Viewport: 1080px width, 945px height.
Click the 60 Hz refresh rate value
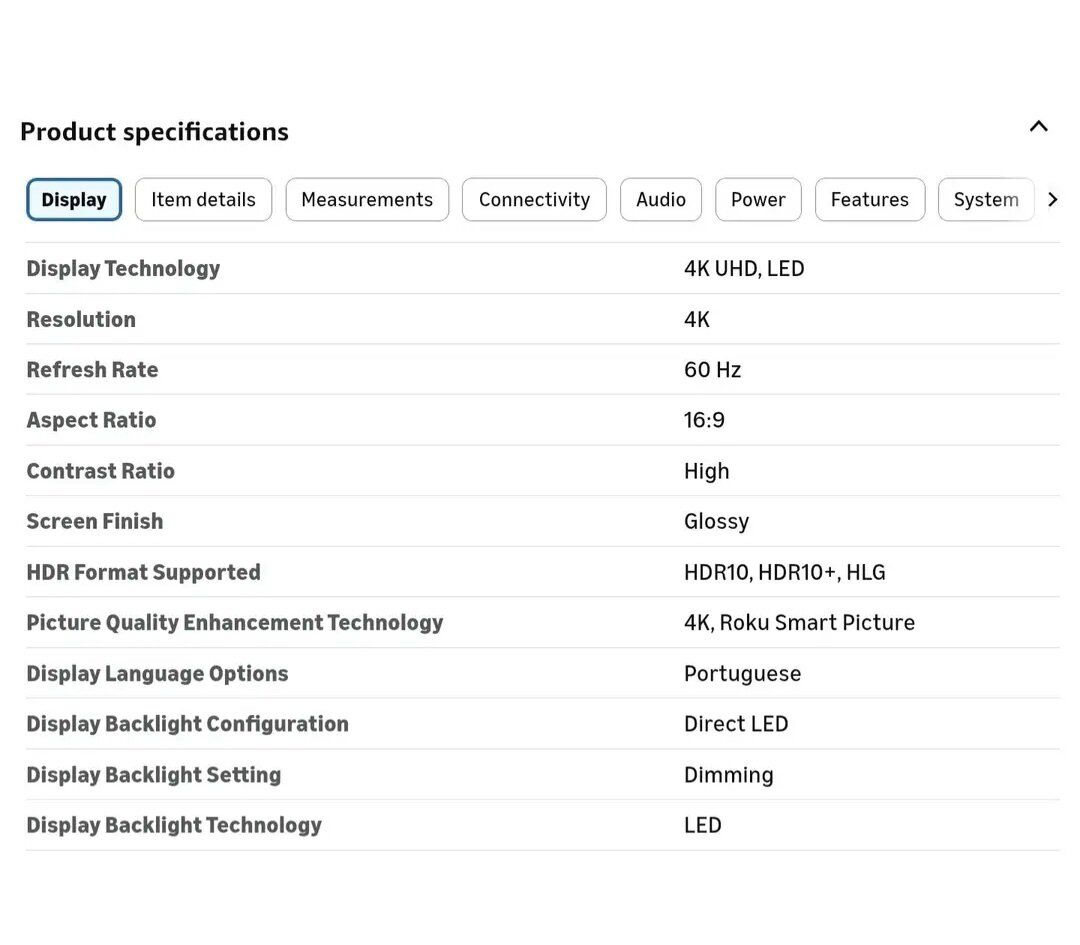tap(712, 370)
